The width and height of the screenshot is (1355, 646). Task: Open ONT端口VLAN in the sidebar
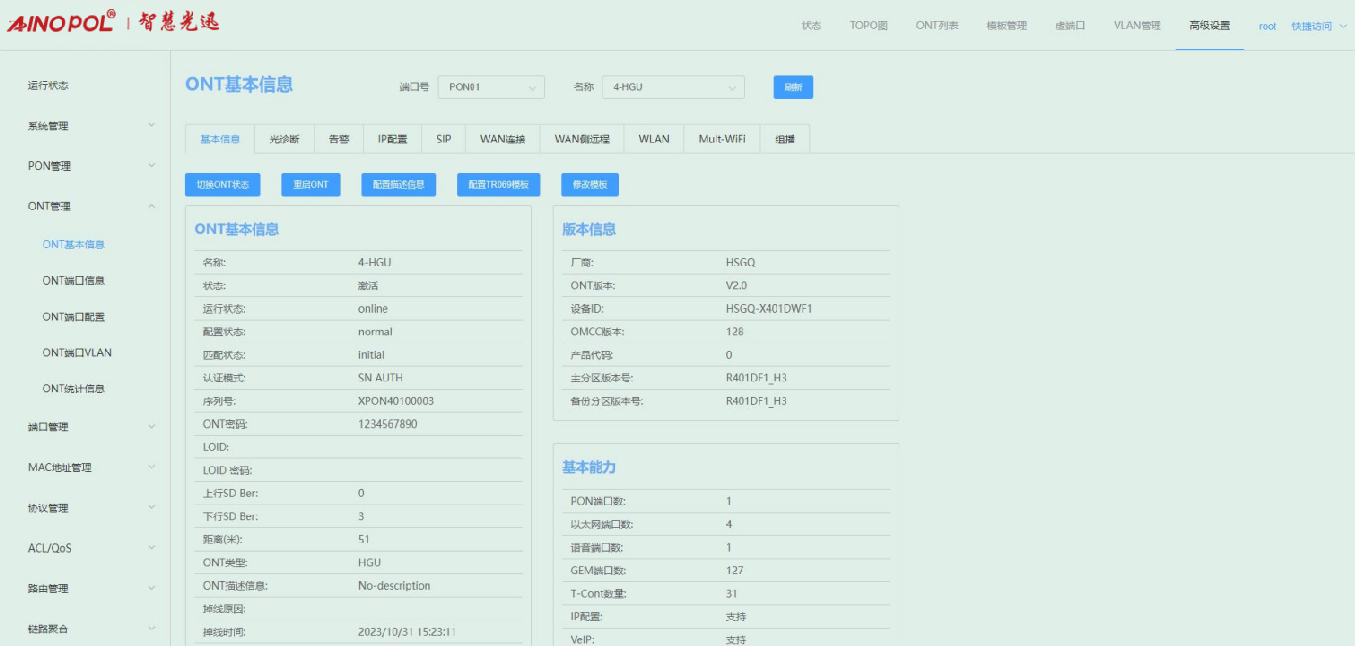coord(77,353)
